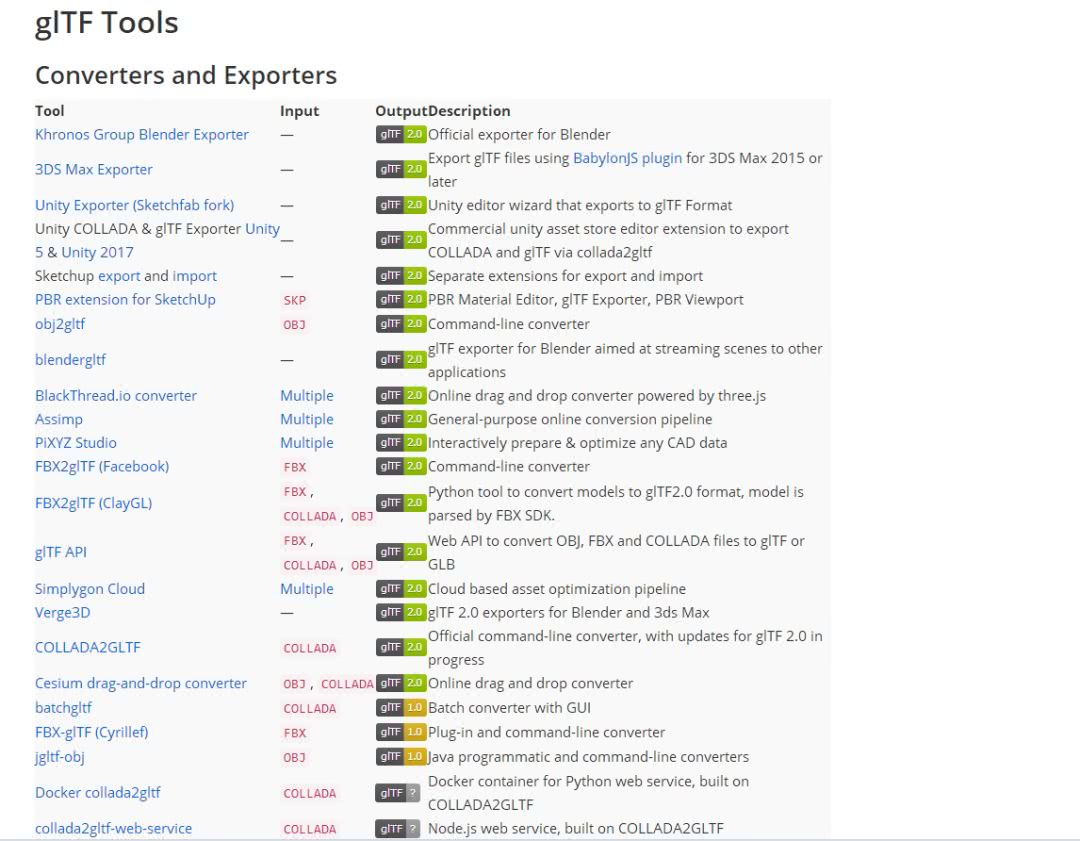The height and width of the screenshot is (841, 1080).
Task: Click glTF unknown-version badge in Docker collada2gltf row
Action: click(397, 793)
